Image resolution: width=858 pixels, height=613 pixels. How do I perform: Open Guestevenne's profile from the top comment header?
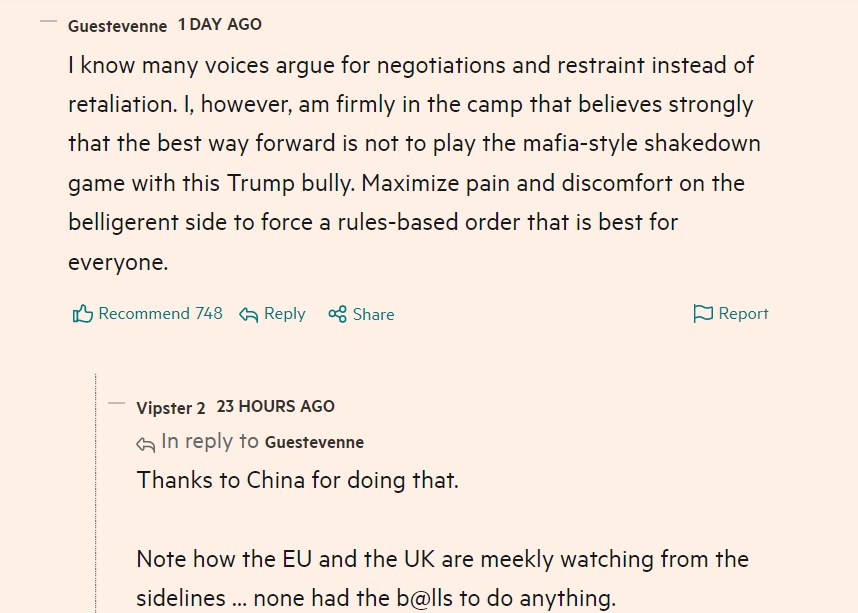coord(117,26)
